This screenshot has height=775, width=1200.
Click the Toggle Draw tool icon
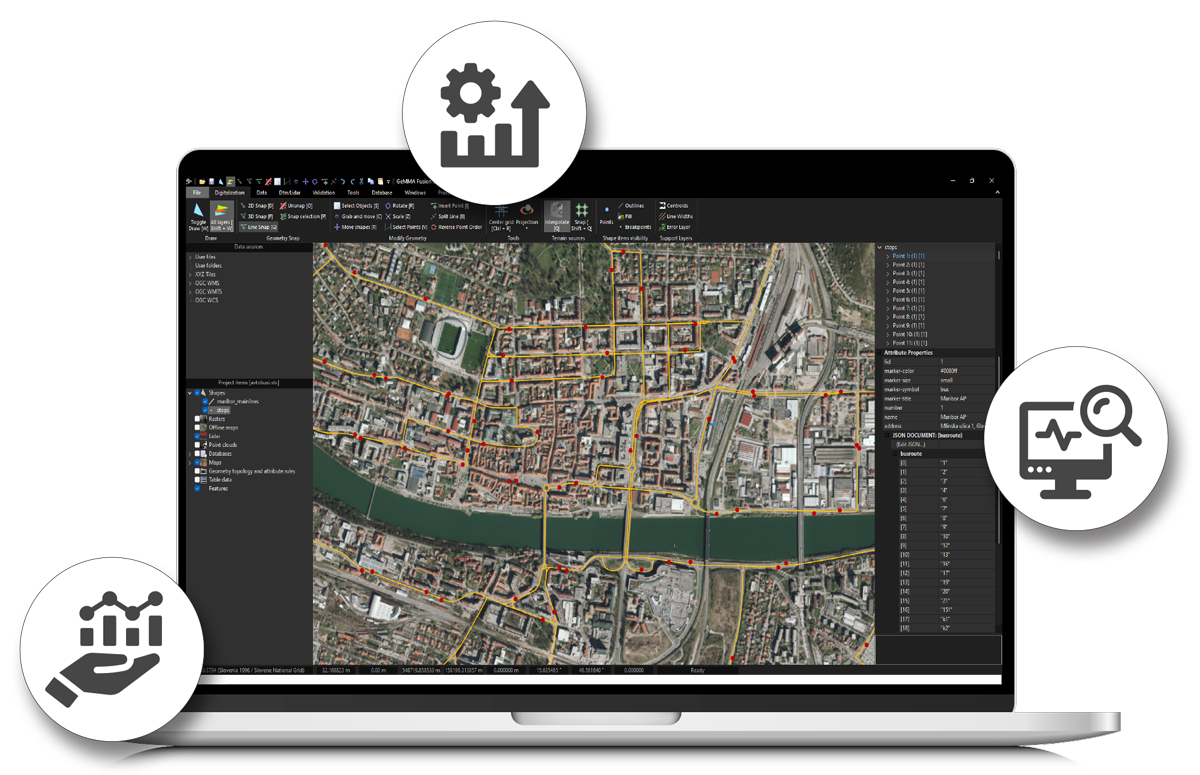197,211
